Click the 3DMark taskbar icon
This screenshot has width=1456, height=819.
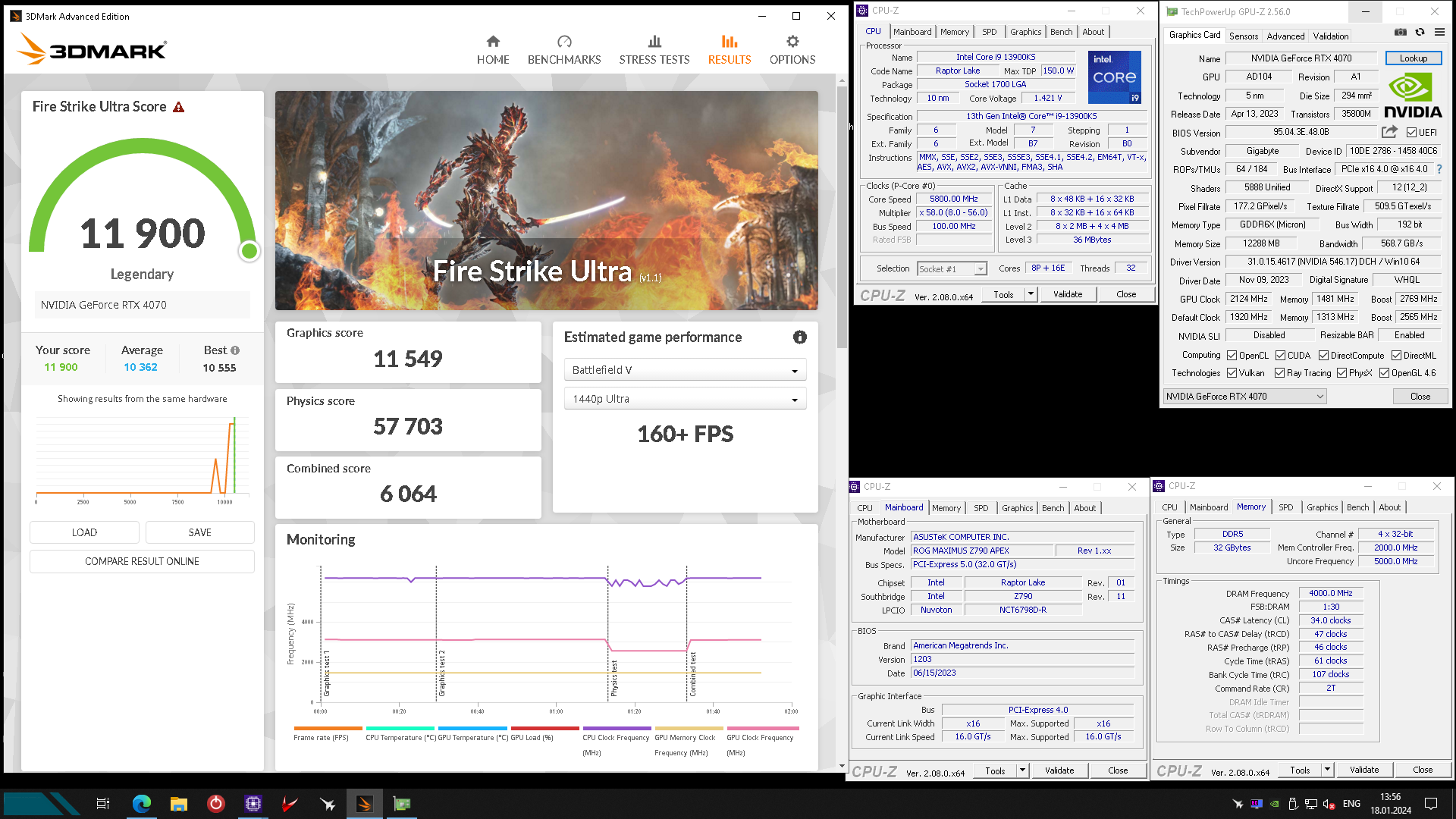click(364, 804)
